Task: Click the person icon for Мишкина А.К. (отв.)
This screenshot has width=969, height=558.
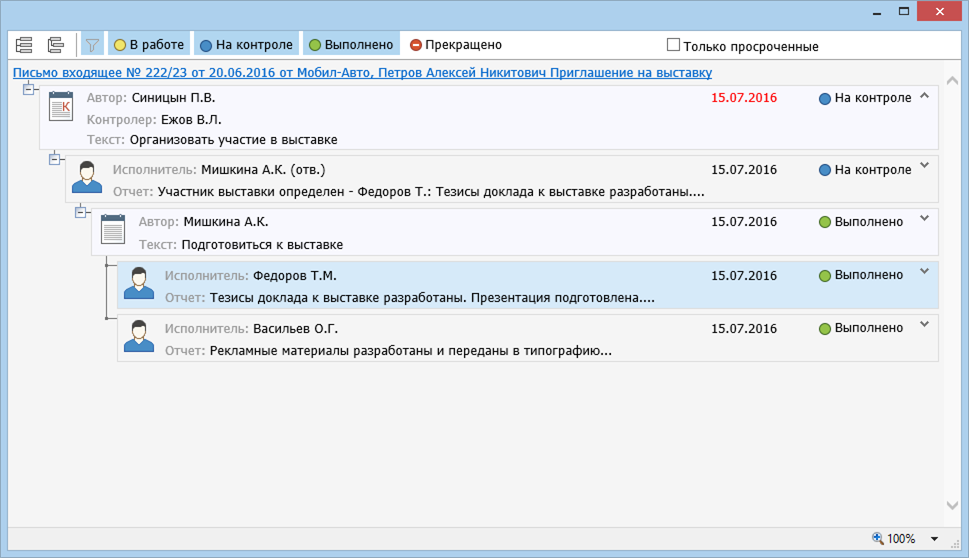Action: pyautogui.click(x=87, y=177)
